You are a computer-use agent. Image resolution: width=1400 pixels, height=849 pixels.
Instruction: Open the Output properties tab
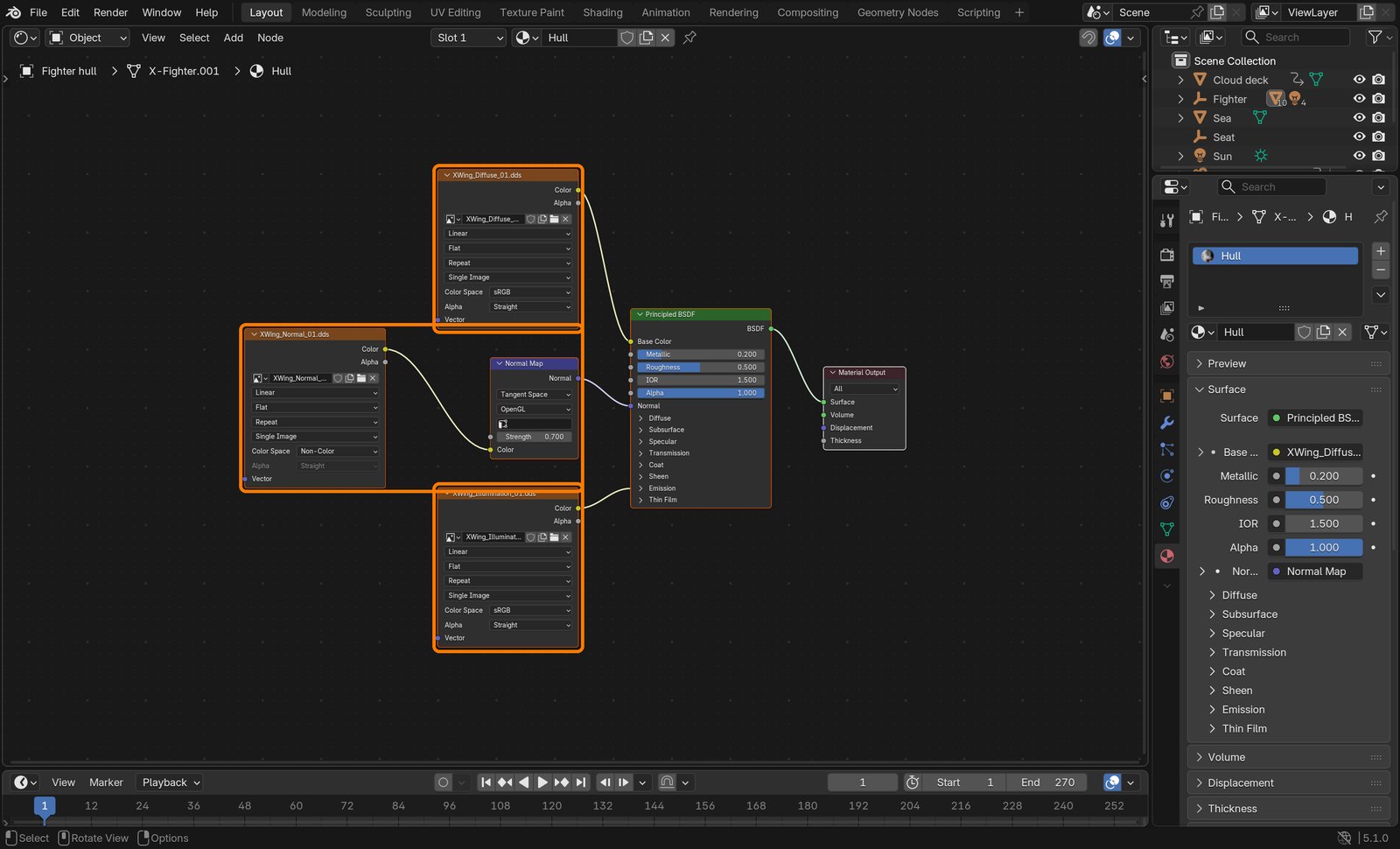1166,282
